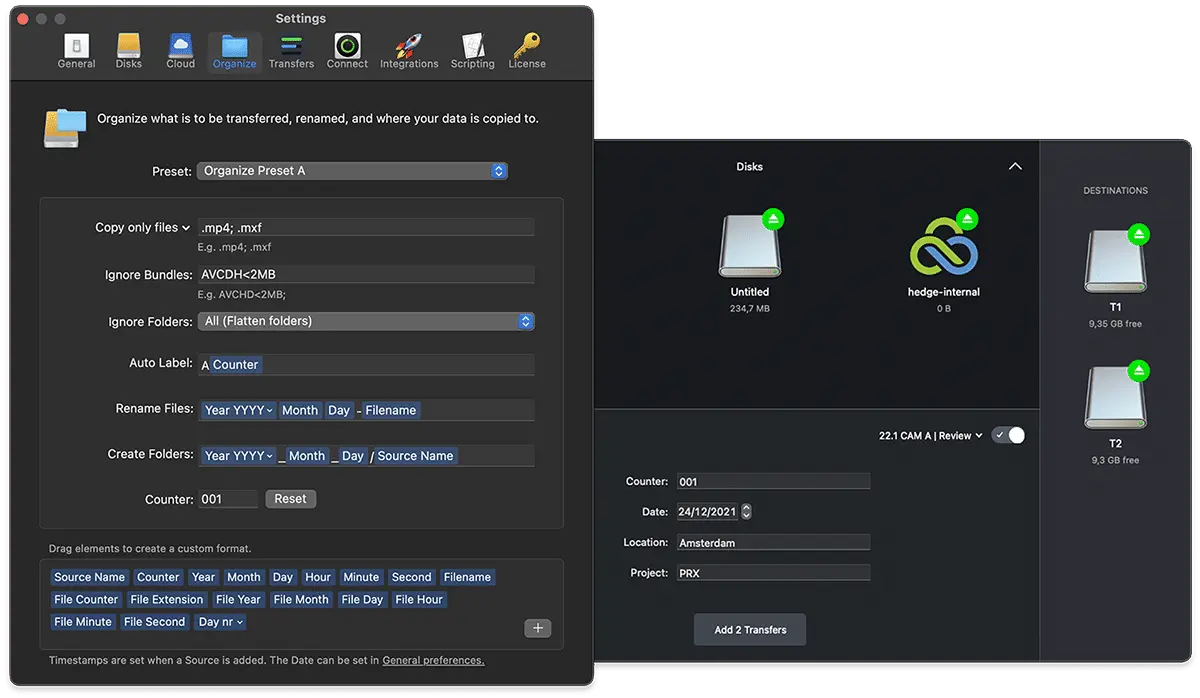The image size is (1200, 698).
Task: Collapse the Disks panel chevron
Action: pyautogui.click(x=1015, y=167)
